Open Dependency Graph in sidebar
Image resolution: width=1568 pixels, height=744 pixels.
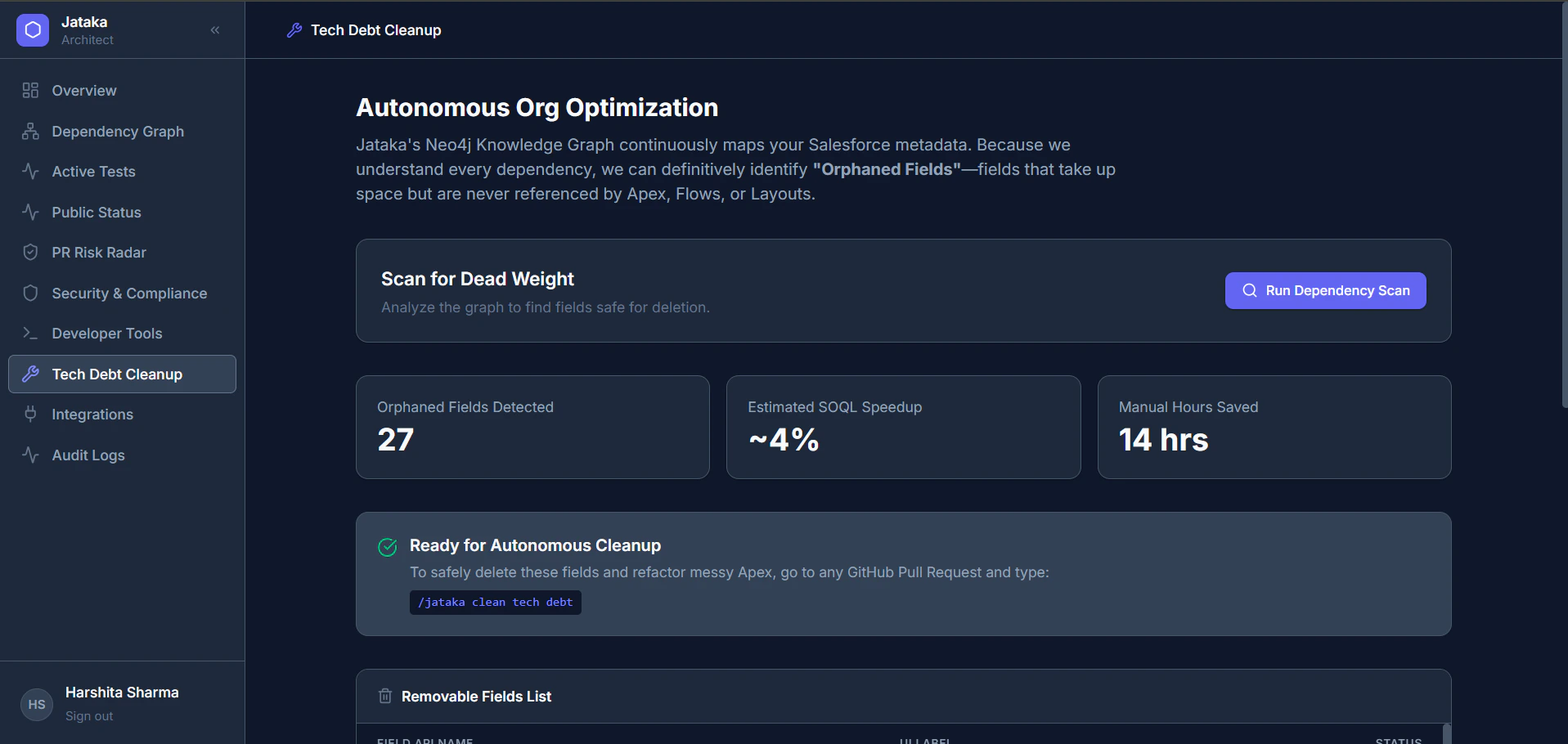pyautogui.click(x=123, y=131)
